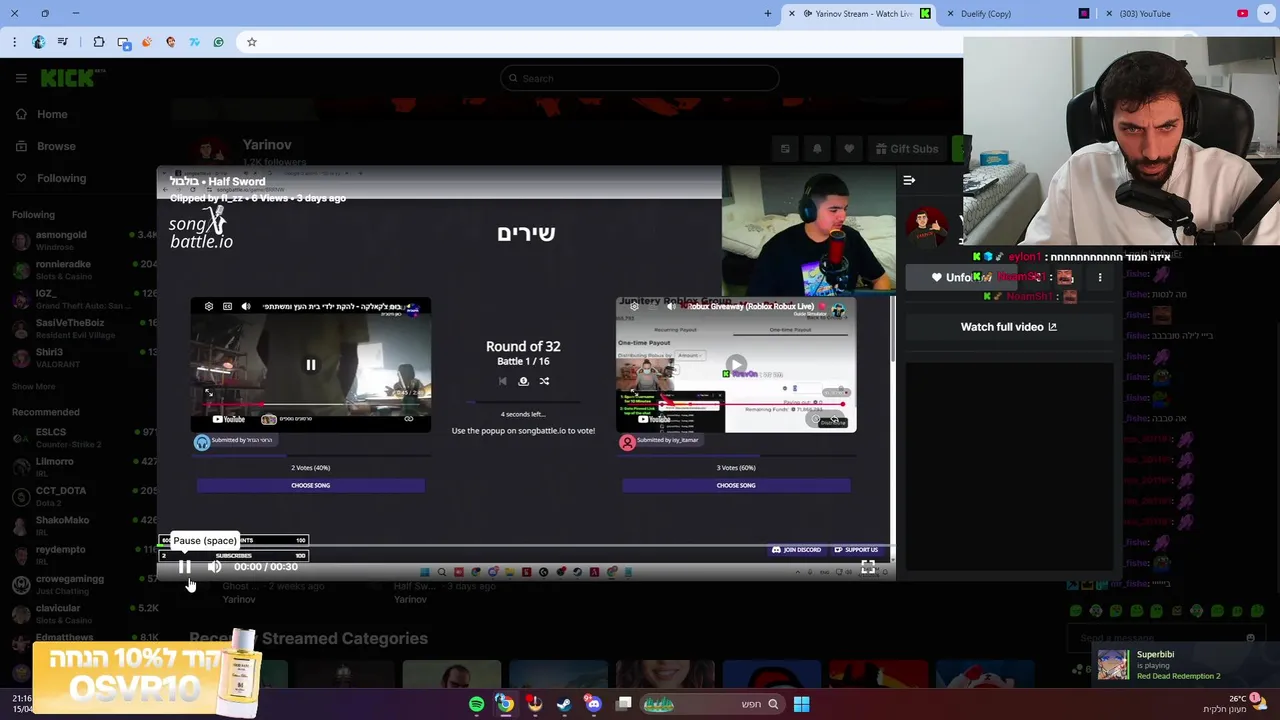Click the Grammarly extension icon

coord(218,42)
